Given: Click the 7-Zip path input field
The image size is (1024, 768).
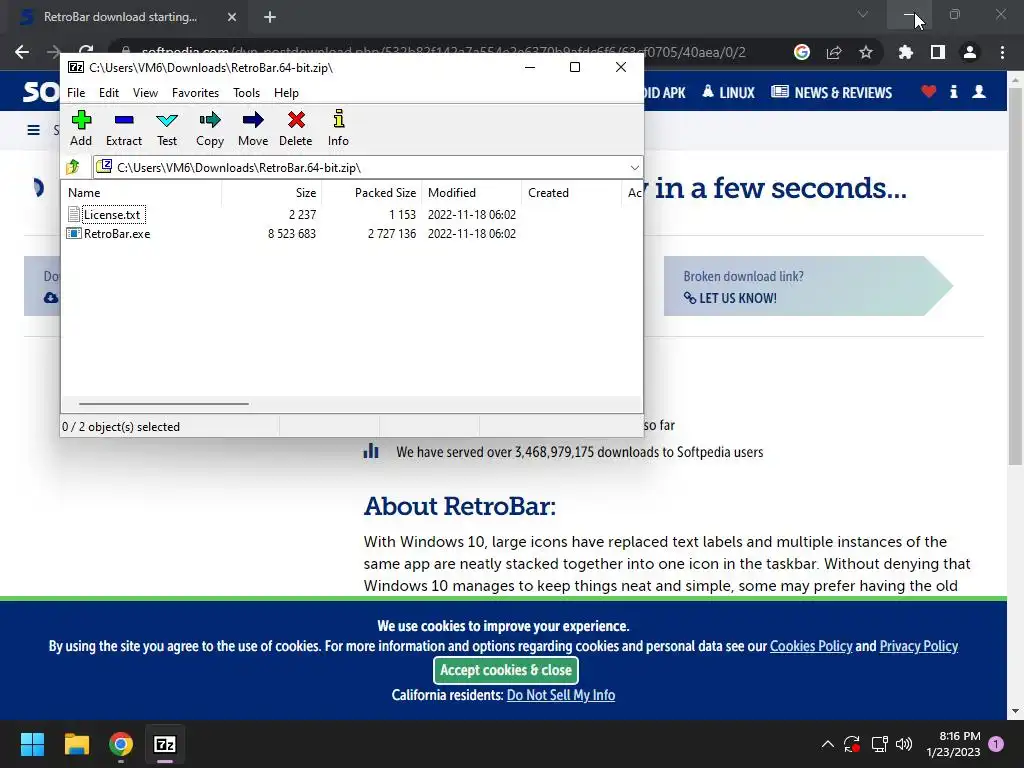Looking at the screenshot, I should tap(368, 168).
